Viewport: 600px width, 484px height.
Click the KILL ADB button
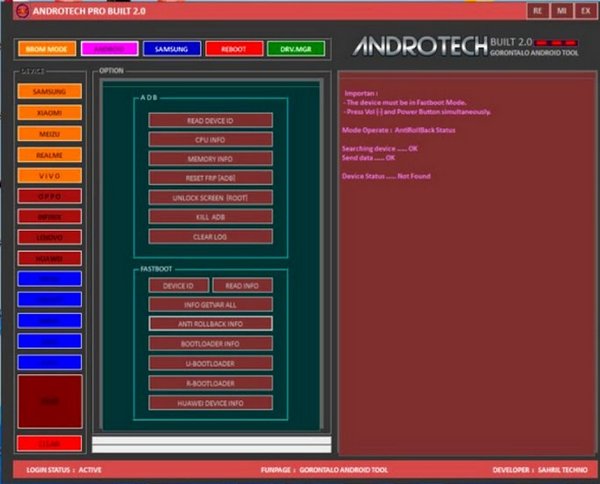[210, 217]
